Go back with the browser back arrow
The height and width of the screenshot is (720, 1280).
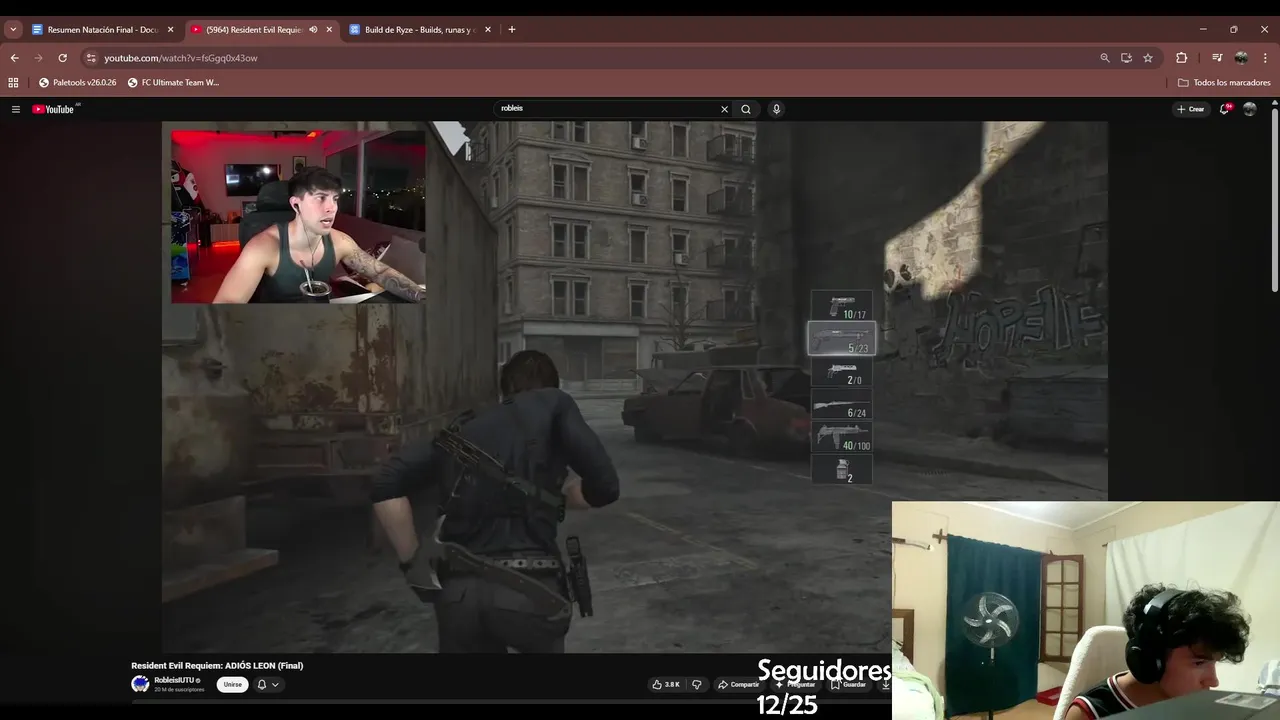pos(14,58)
